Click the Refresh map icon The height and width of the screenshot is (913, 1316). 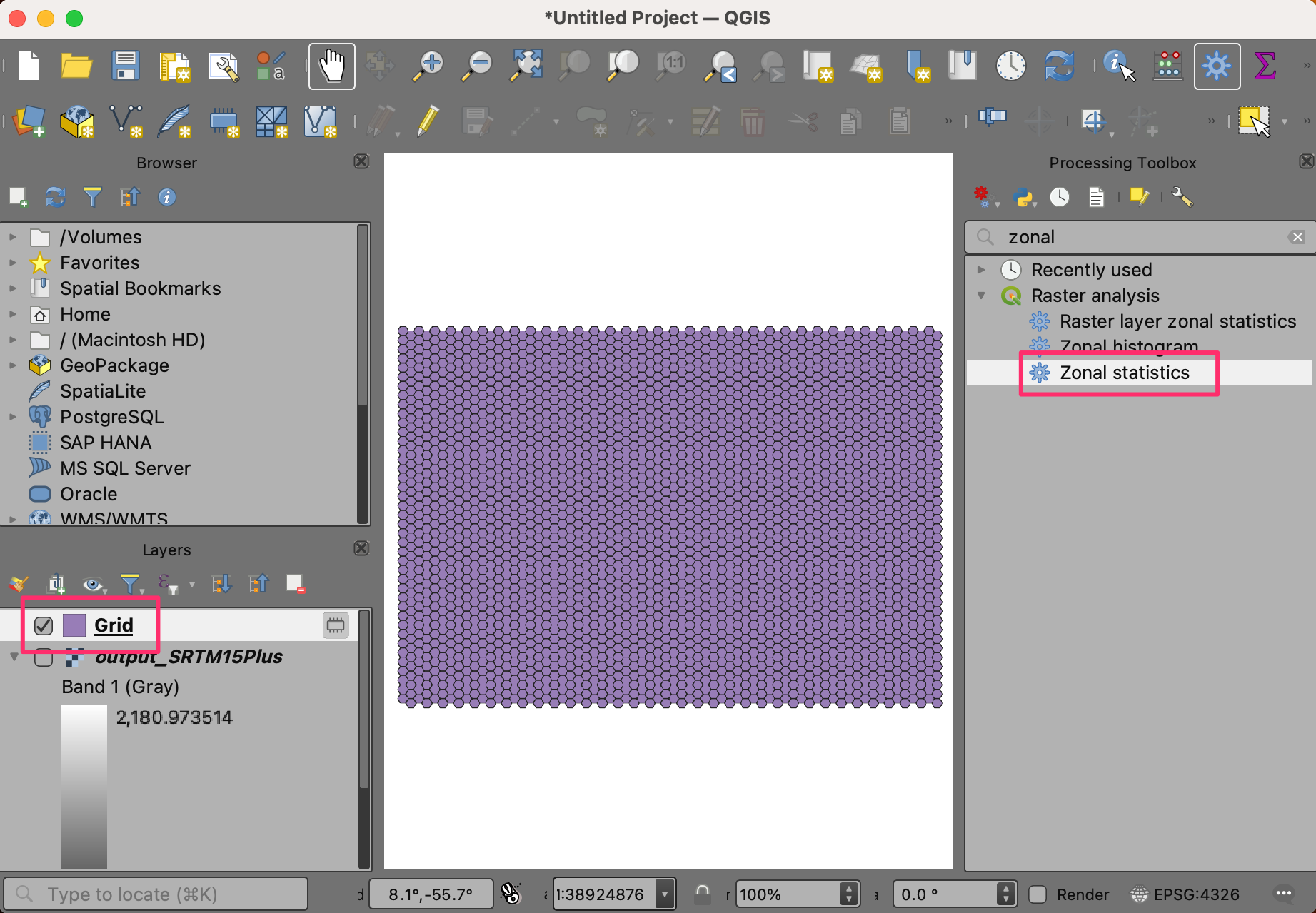(x=1059, y=66)
